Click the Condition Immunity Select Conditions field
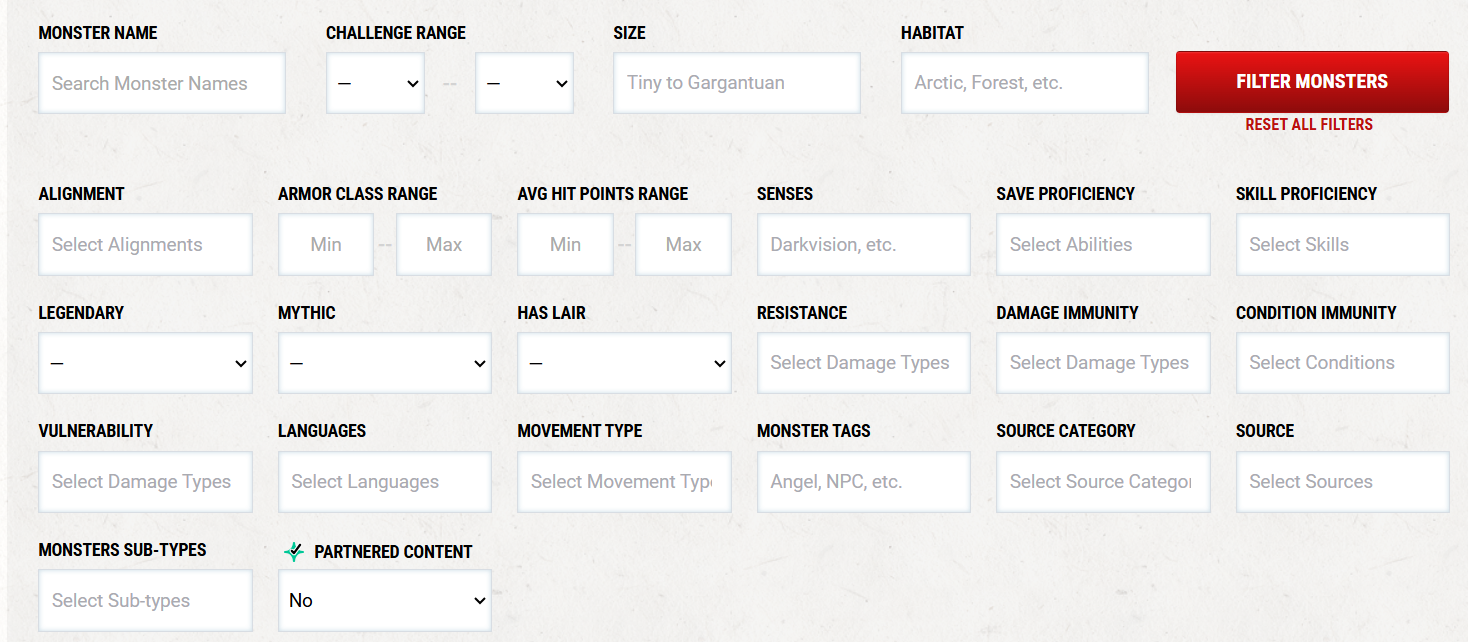Screen dimensions: 1468x642 (x=1342, y=363)
